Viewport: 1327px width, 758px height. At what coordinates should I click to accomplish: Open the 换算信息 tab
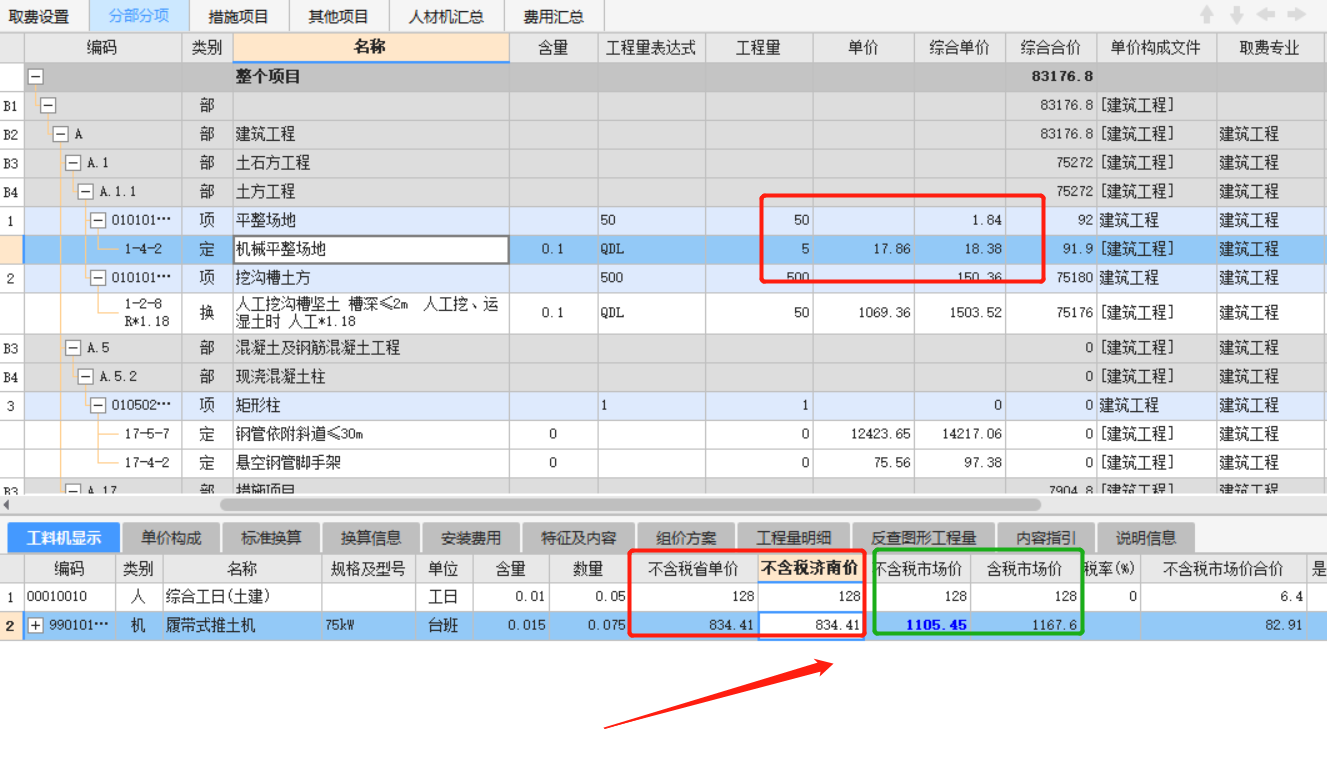371,538
